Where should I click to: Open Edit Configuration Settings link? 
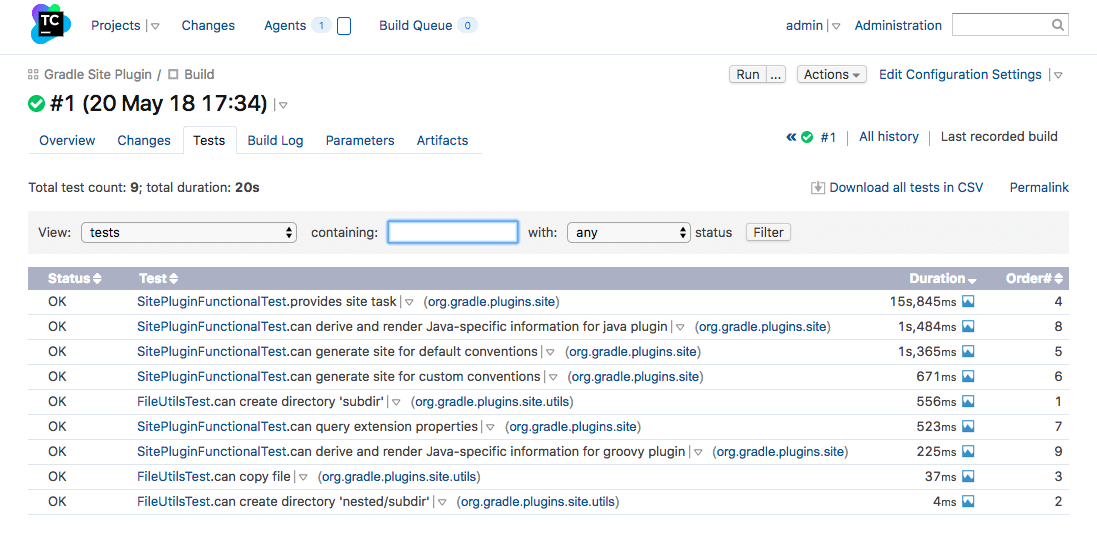coord(959,75)
